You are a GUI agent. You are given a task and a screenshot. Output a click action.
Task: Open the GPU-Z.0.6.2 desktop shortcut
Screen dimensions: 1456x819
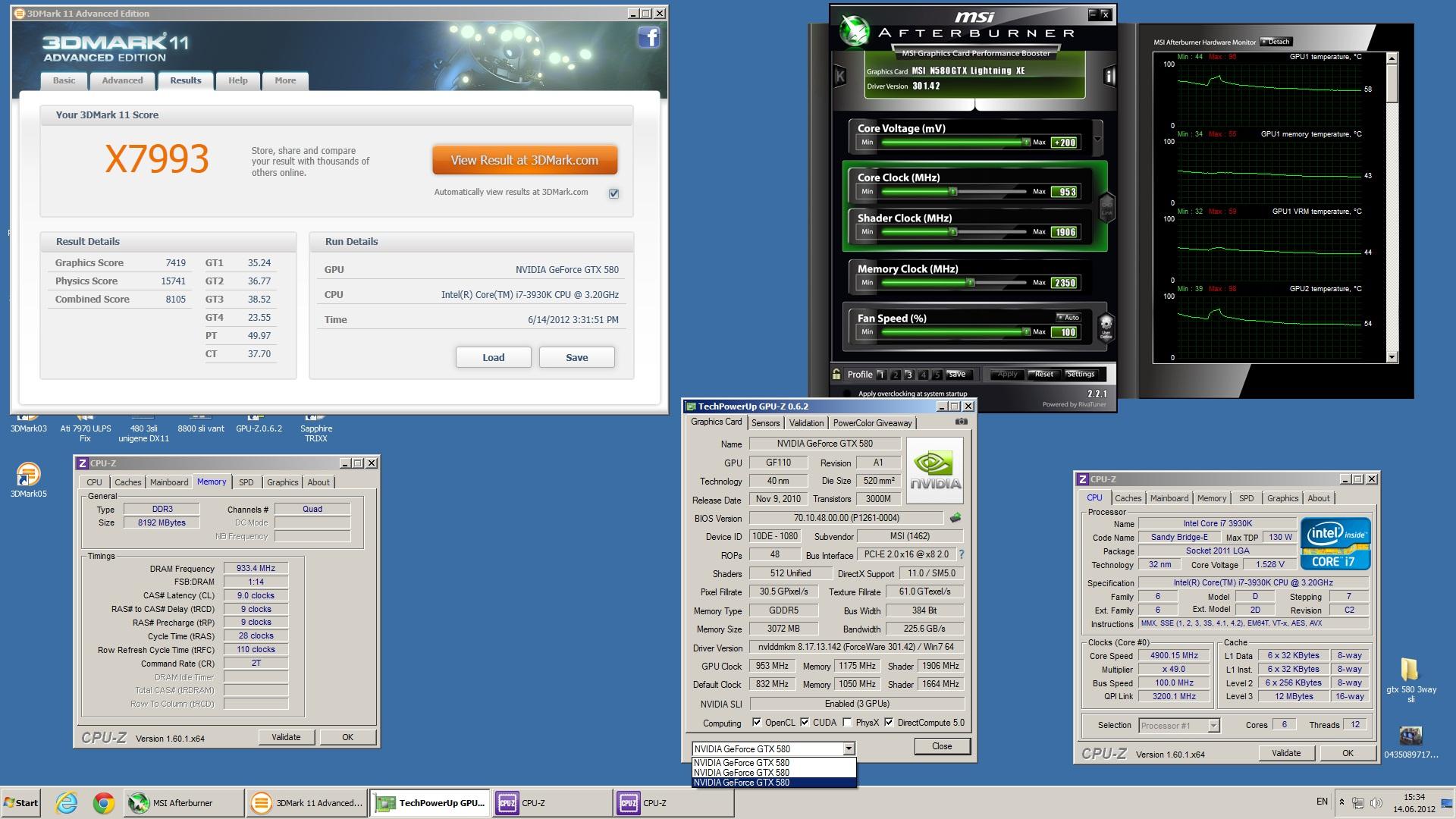coord(259,424)
